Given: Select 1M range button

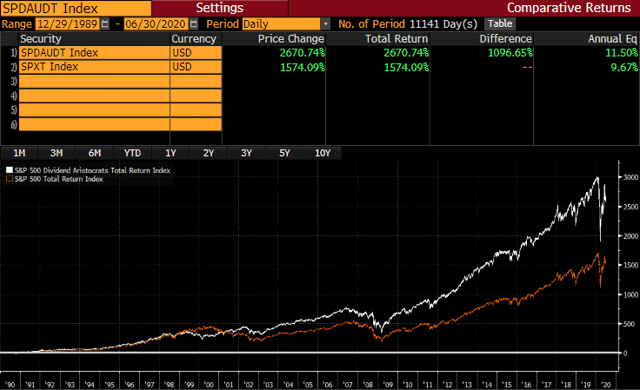Looking at the screenshot, I should point(19,153).
